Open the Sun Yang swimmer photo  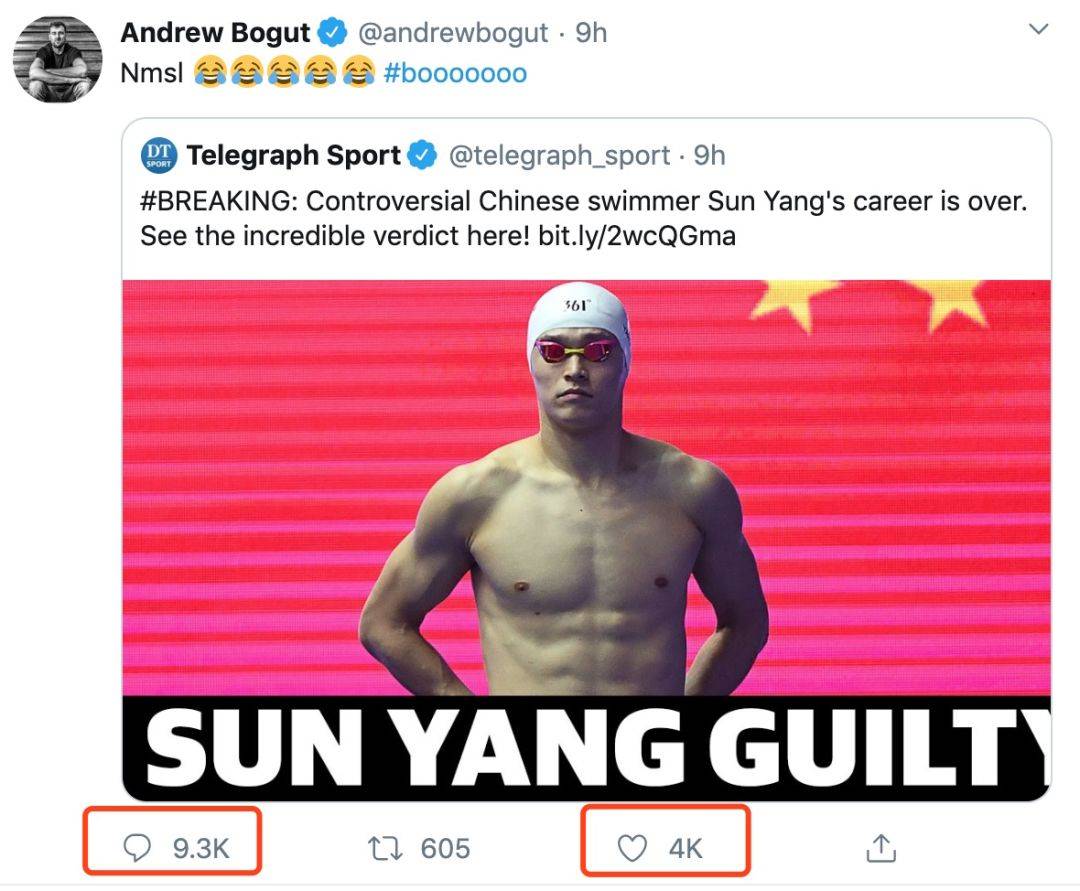[x=586, y=488]
